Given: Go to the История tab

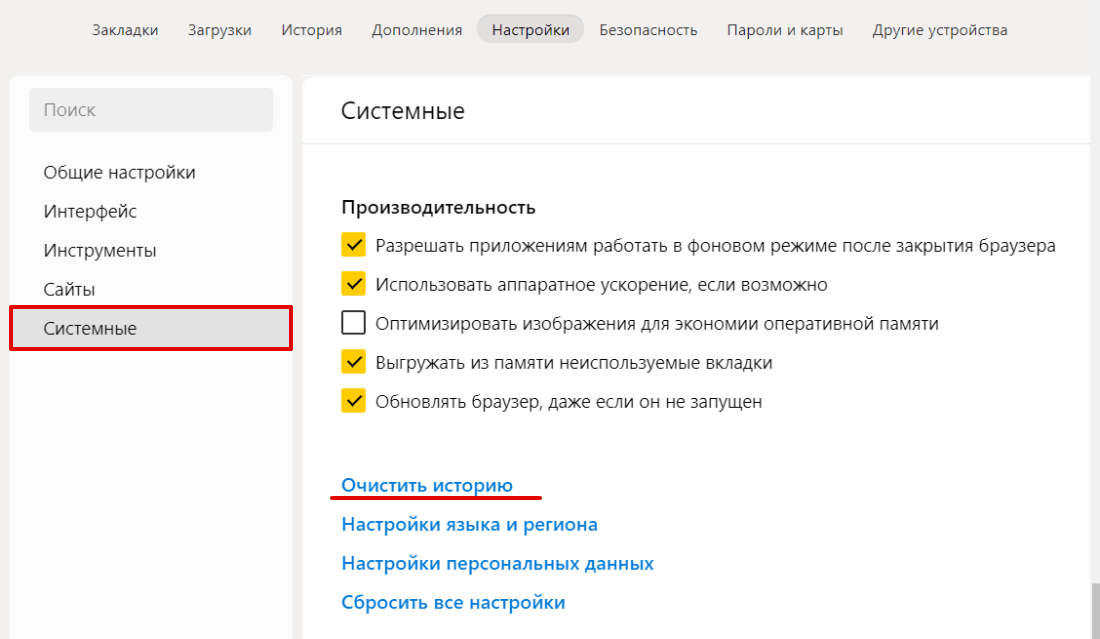Looking at the screenshot, I should [311, 30].
